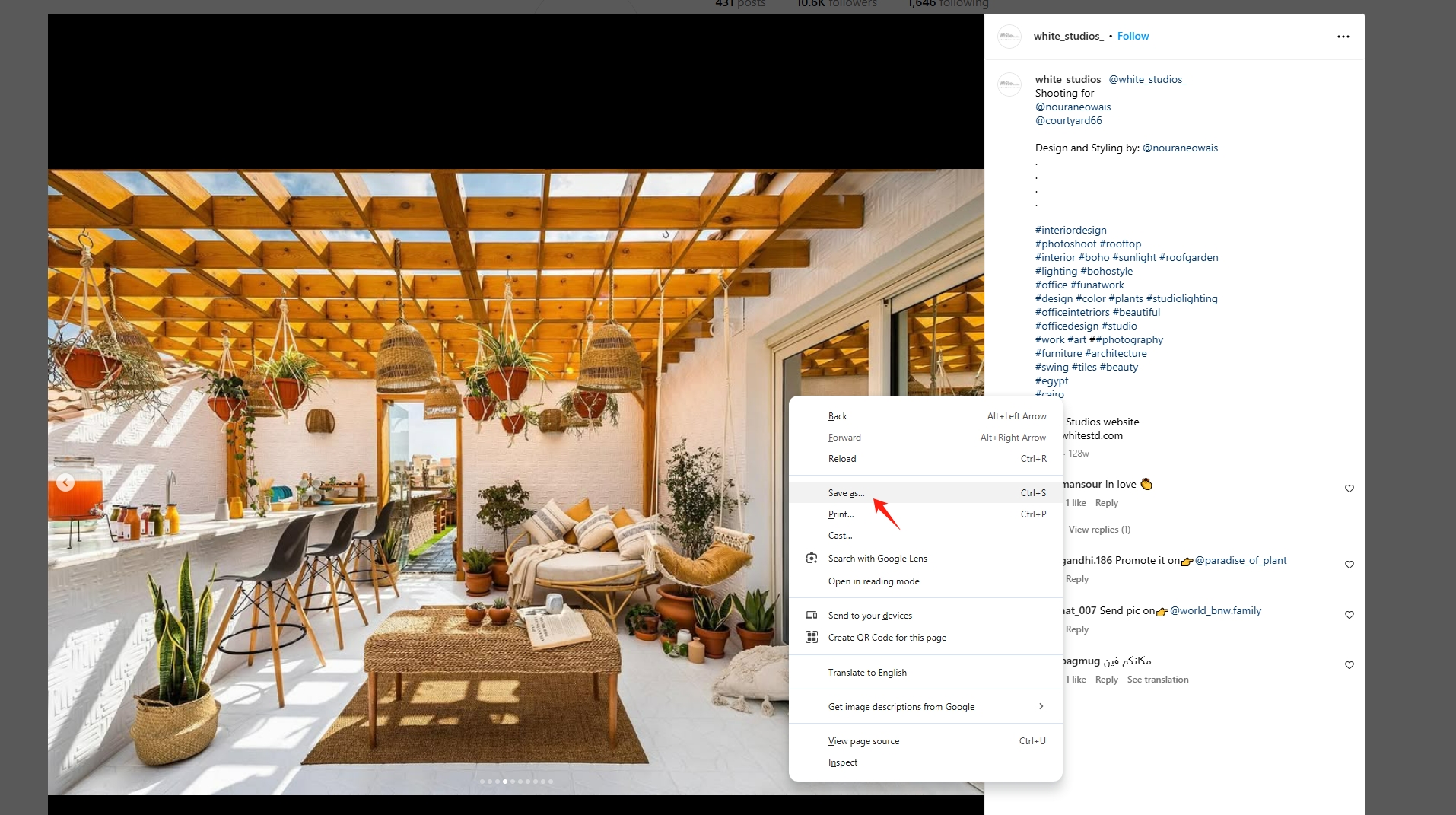Click the 128w post timestamp

tap(1078, 454)
